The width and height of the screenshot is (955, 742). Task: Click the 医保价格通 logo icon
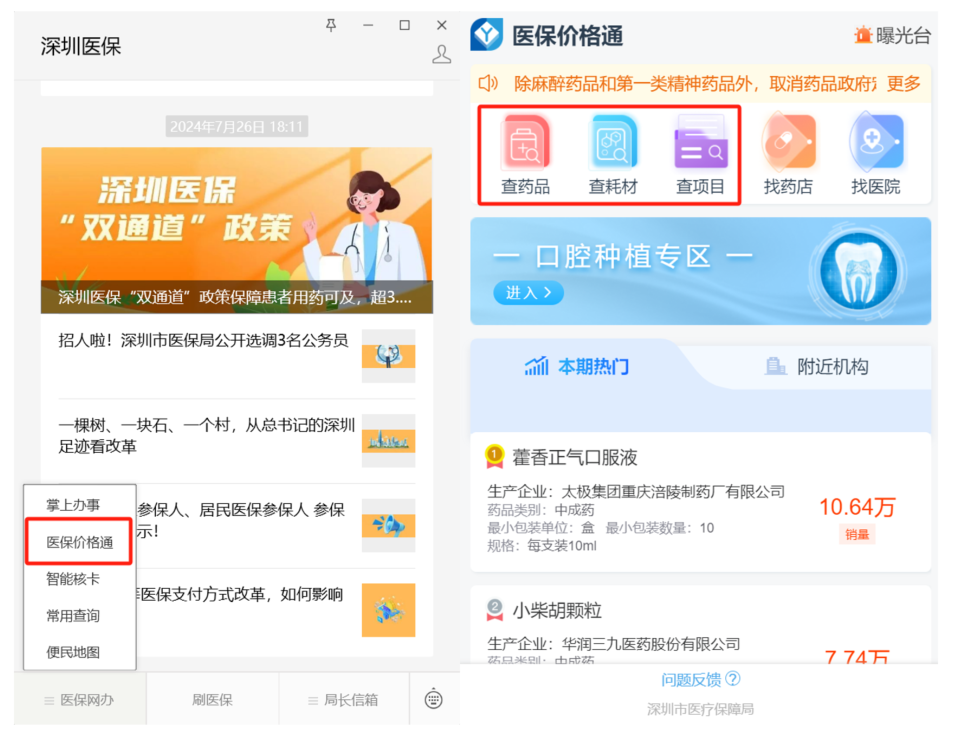(487, 35)
